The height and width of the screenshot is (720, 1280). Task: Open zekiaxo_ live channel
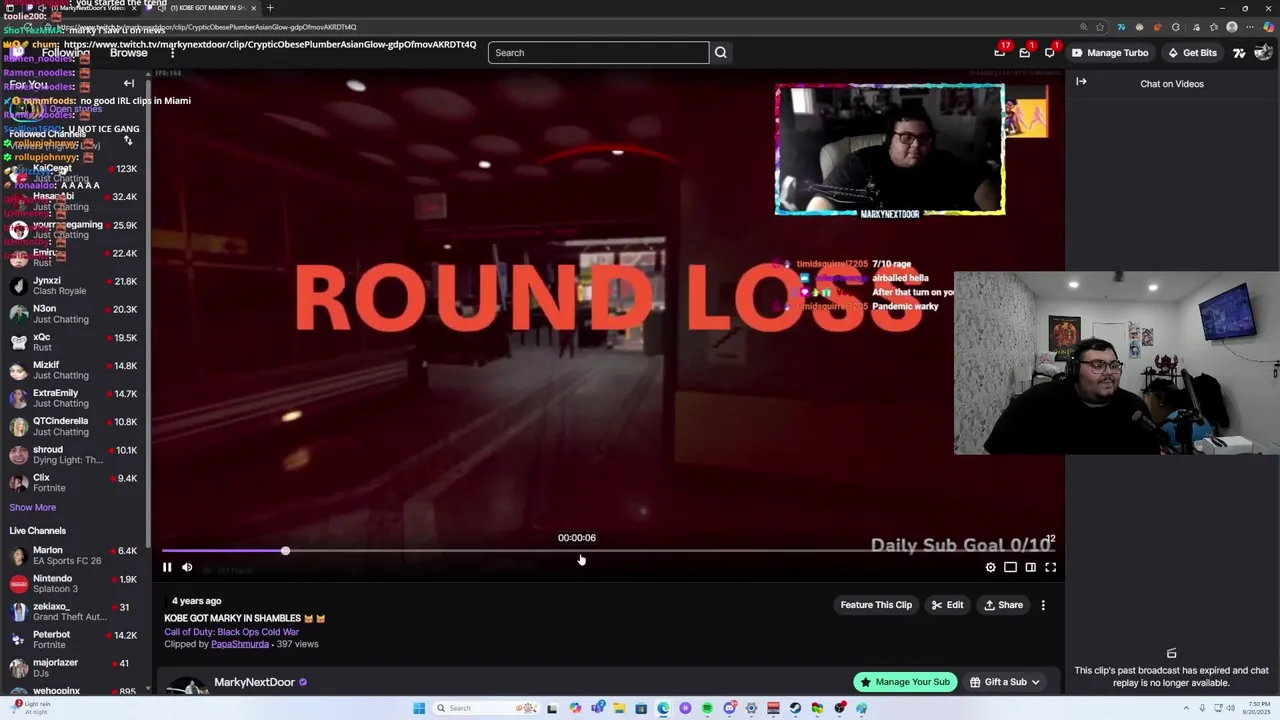(75, 611)
